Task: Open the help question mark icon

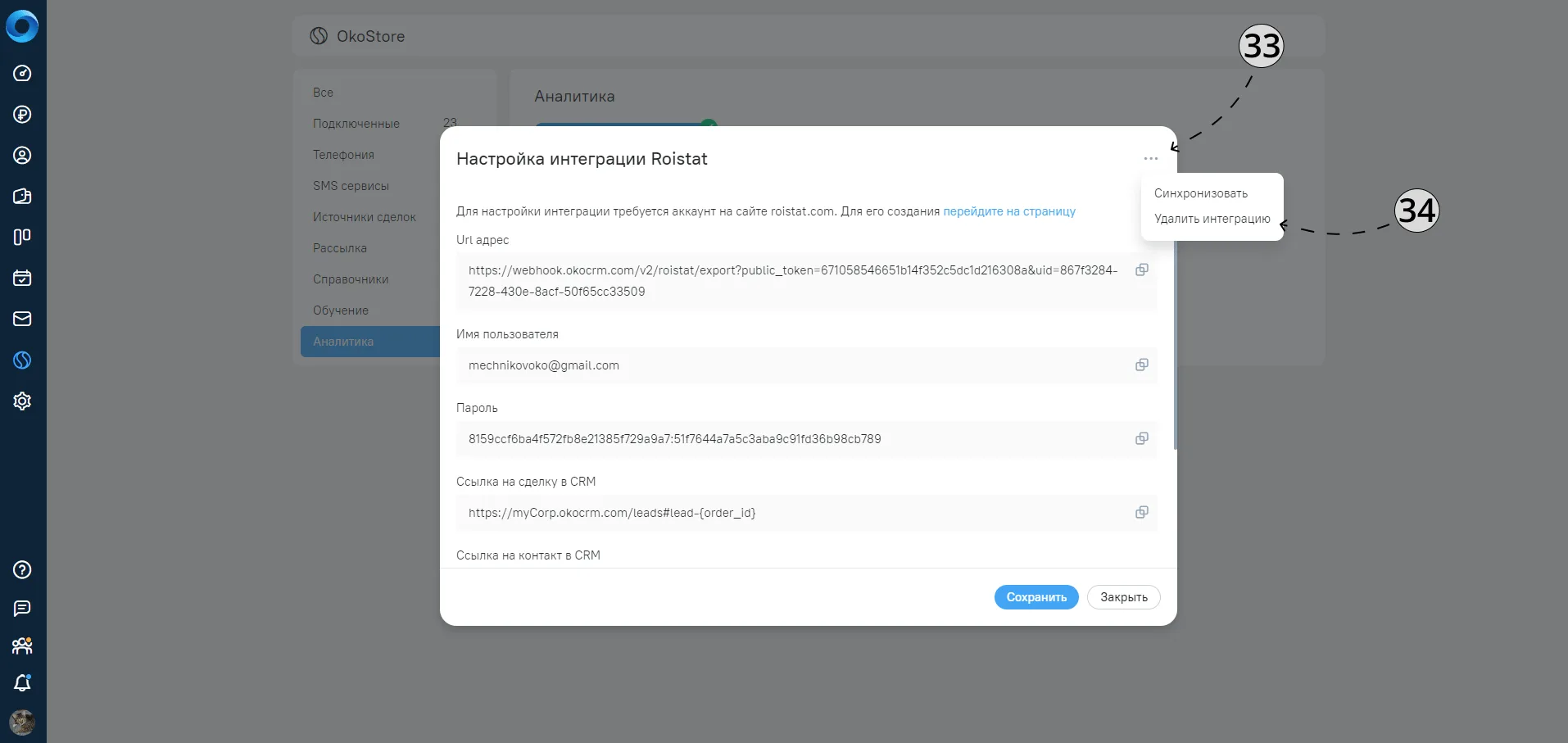Action: (22, 569)
